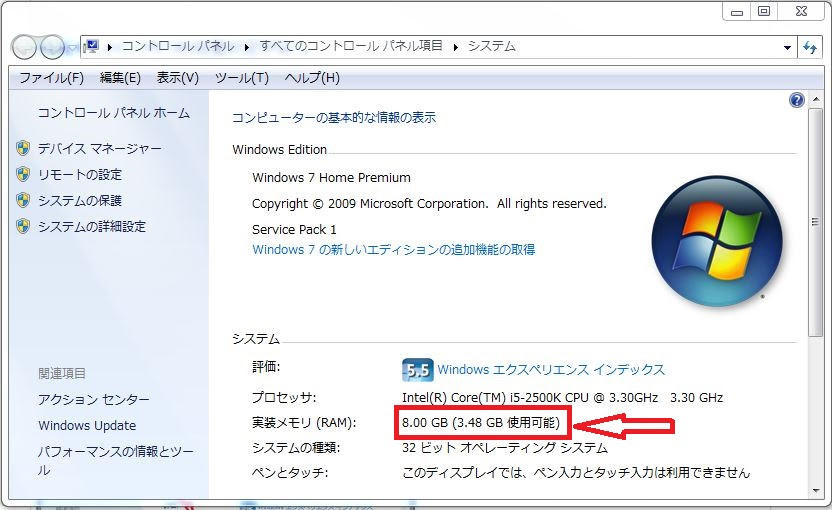Open the ファイル(F) menu

[x=51, y=78]
